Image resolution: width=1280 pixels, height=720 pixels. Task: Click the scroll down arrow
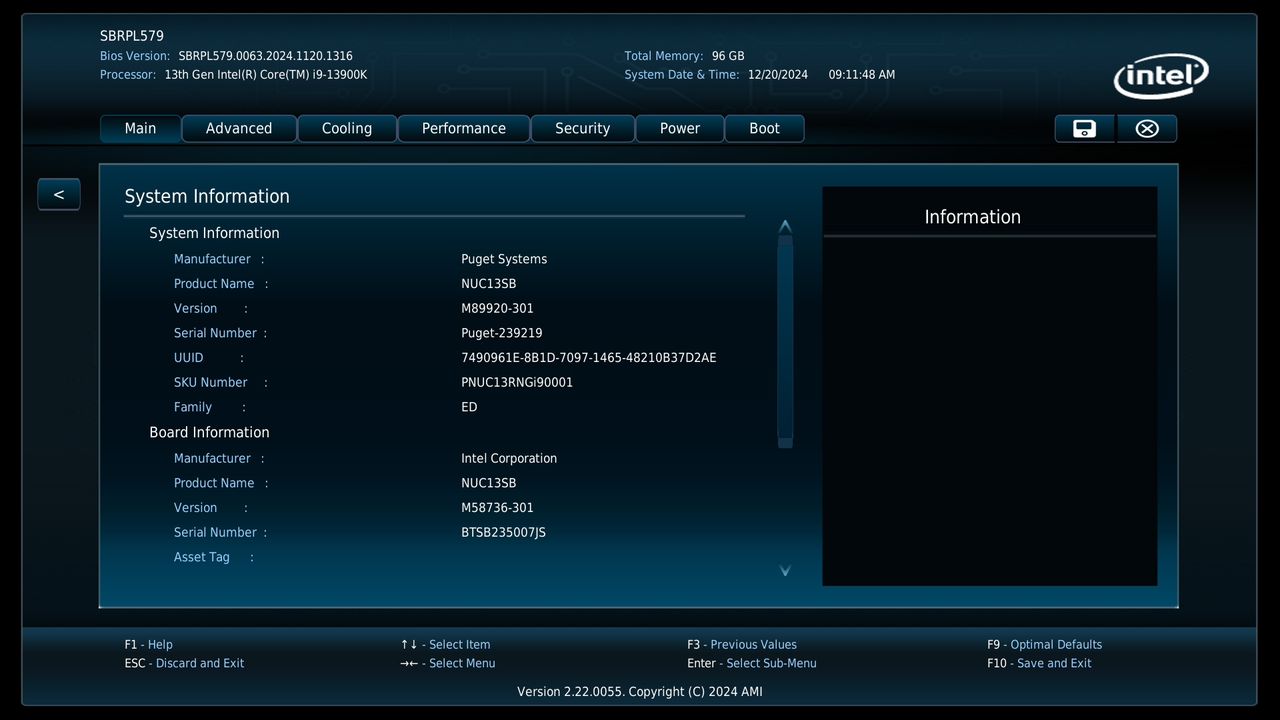coord(785,570)
